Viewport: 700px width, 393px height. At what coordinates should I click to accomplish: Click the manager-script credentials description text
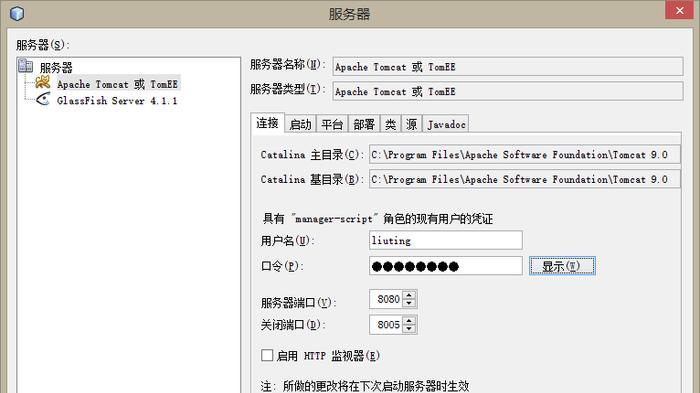coord(378,218)
